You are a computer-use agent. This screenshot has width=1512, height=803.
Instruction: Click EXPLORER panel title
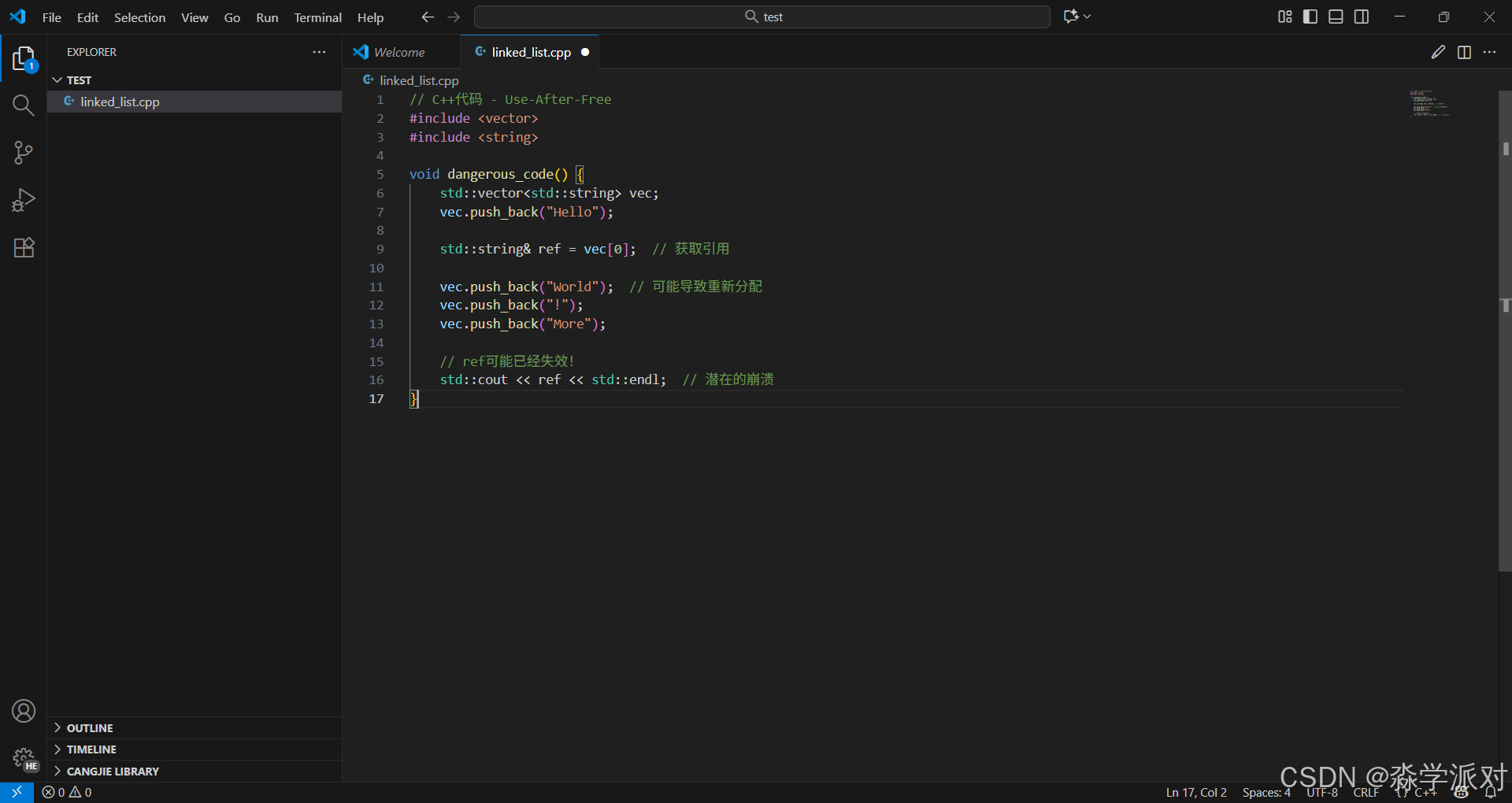point(91,52)
